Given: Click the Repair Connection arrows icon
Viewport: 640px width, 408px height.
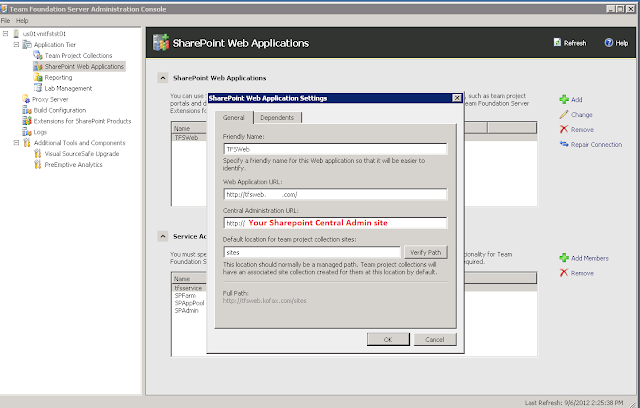Looking at the screenshot, I should (x=564, y=144).
